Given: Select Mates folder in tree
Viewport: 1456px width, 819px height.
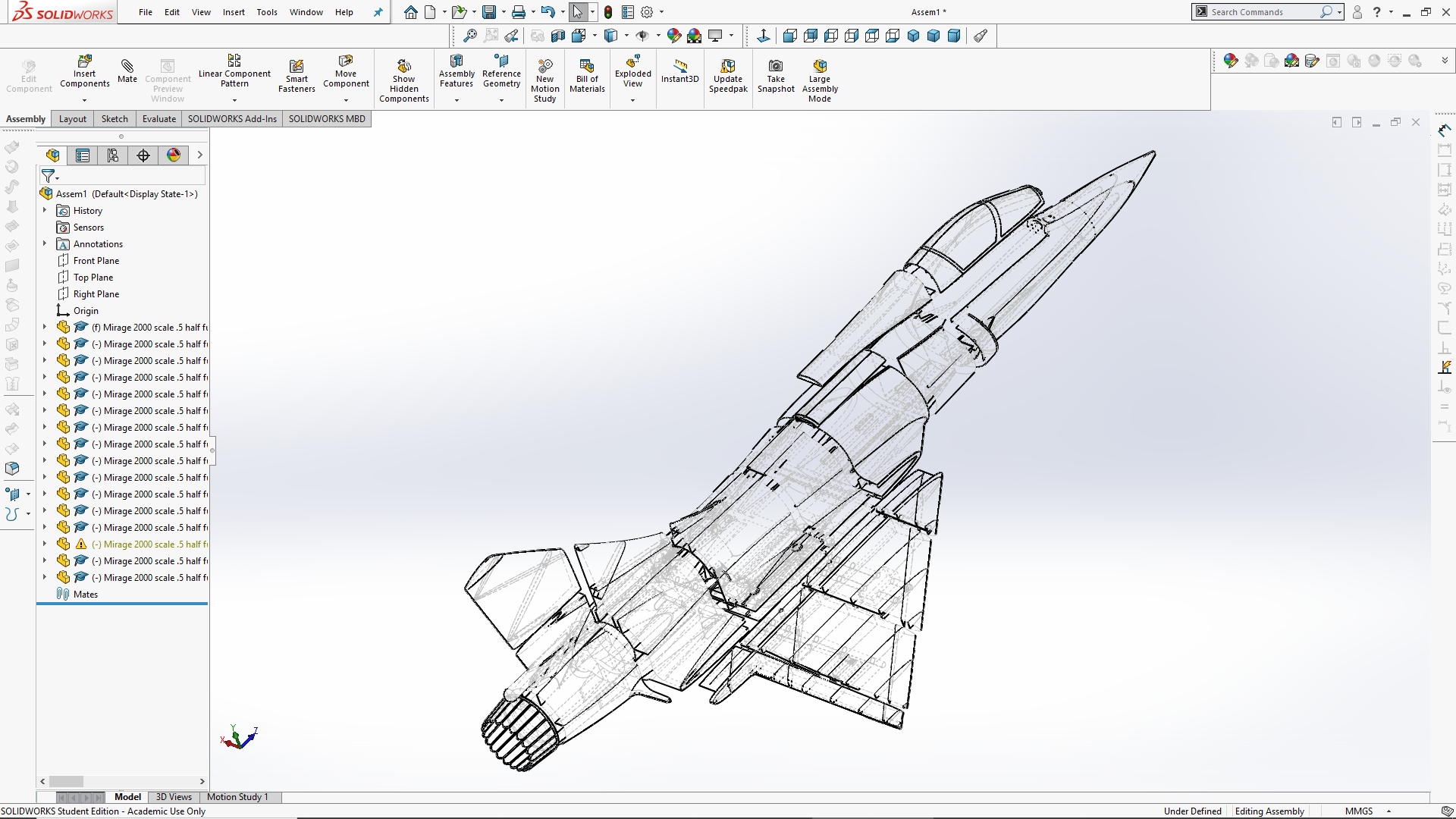Looking at the screenshot, I should coord(86,595).
